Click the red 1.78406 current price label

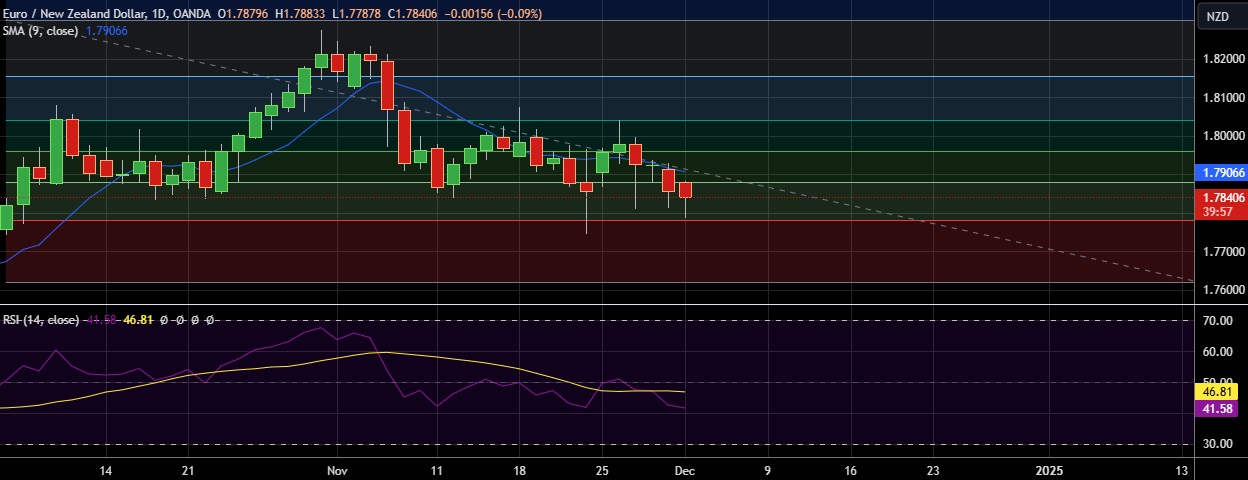(1221, 198)
